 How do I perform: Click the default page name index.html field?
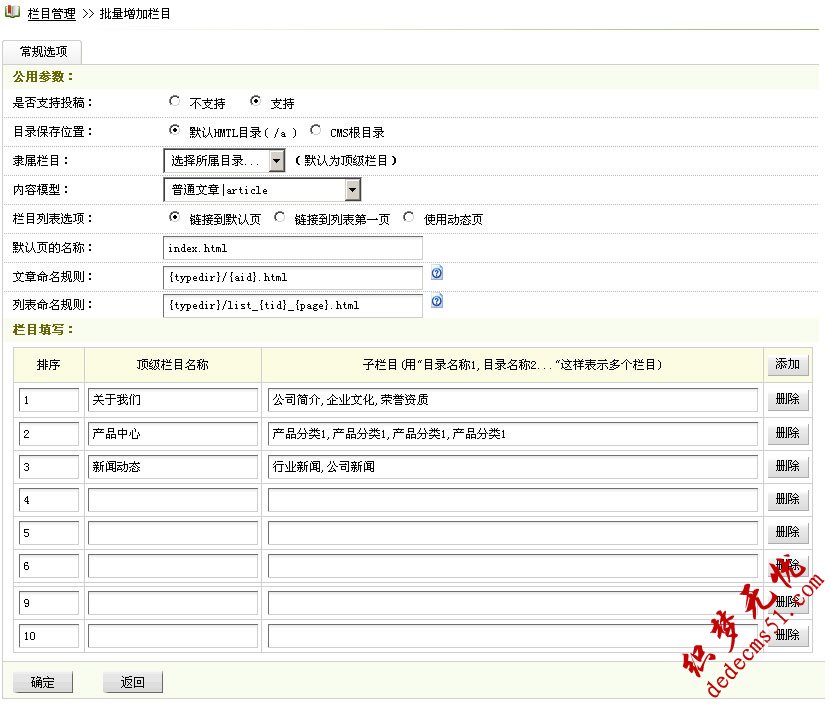coord(292,248)
